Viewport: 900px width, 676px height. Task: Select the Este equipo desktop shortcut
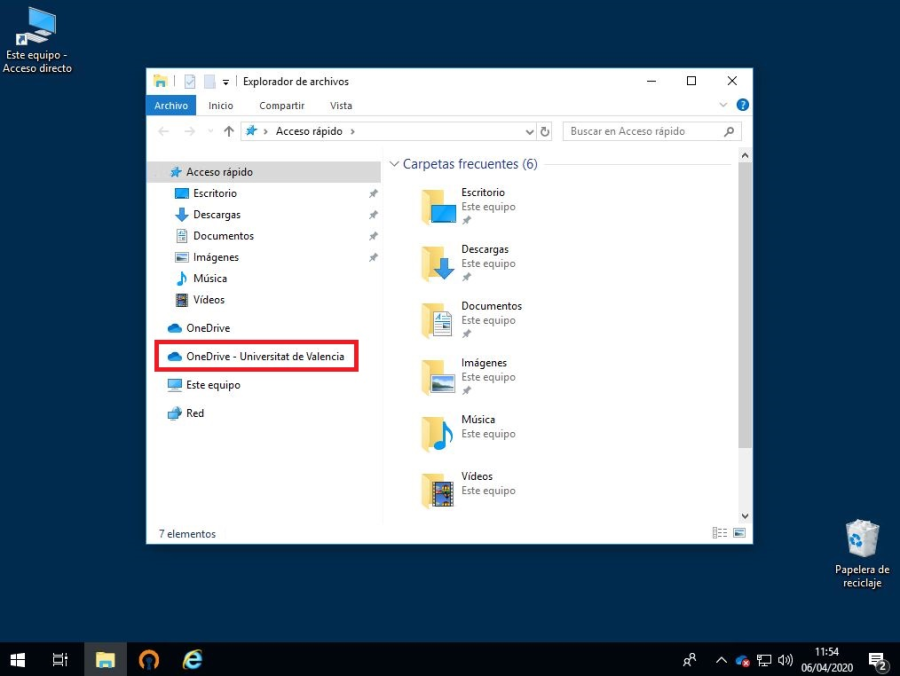click(37, 40)
